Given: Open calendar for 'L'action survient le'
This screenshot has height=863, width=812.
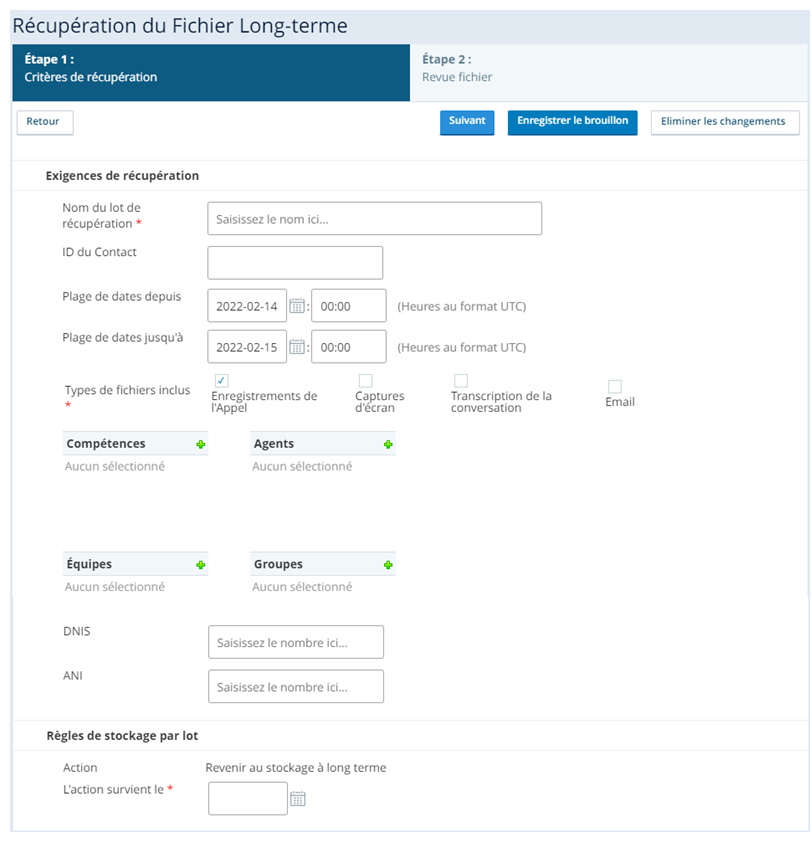Looking at the screenshot, I should coord(297,799).
